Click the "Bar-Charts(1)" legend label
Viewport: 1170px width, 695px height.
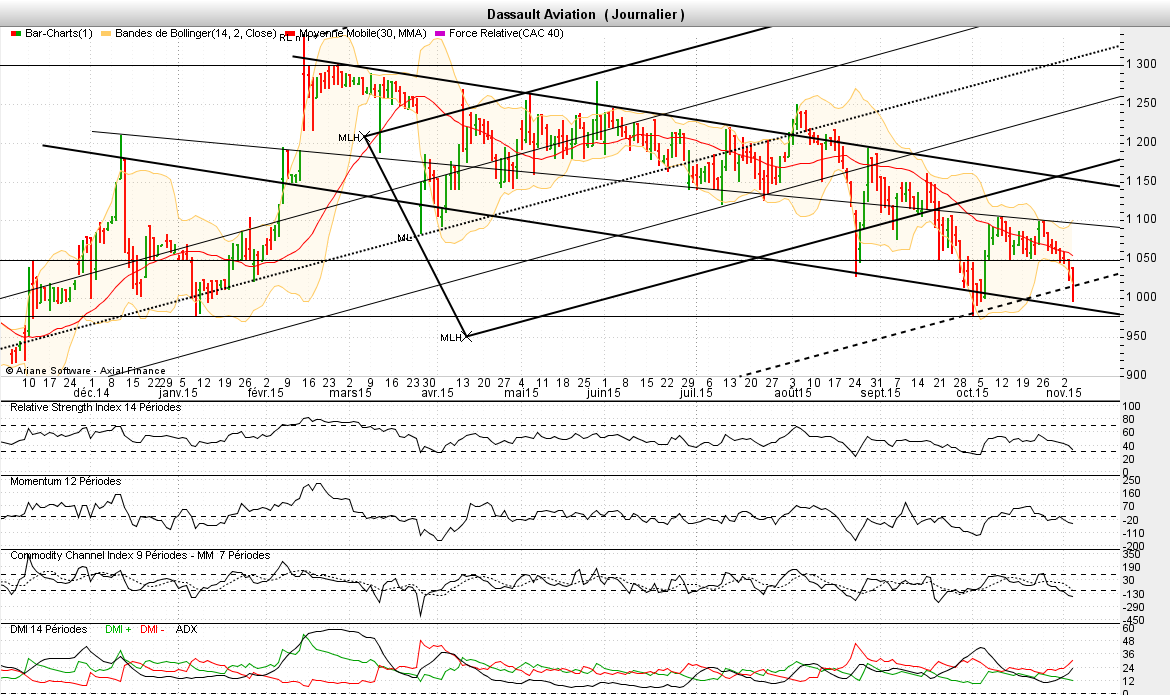59,34
